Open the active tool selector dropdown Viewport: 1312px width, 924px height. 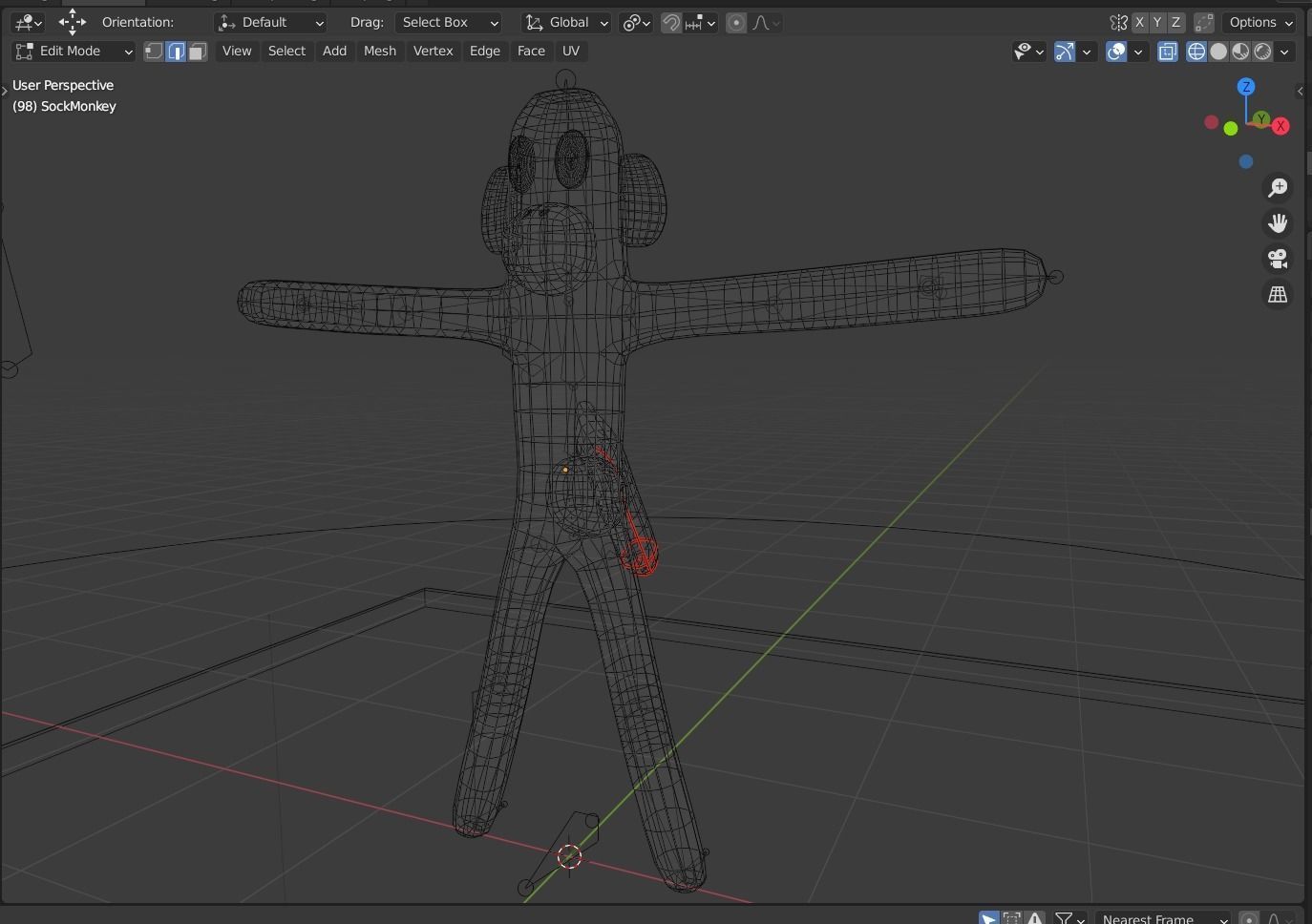(30, 22)
